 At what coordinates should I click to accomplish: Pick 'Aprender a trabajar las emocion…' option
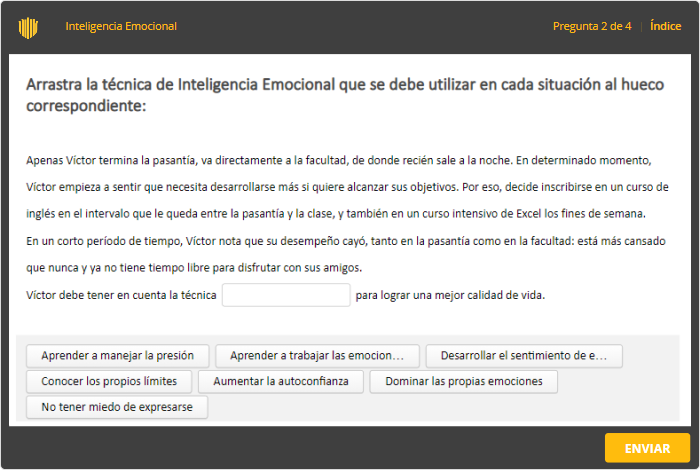[317, 356]
